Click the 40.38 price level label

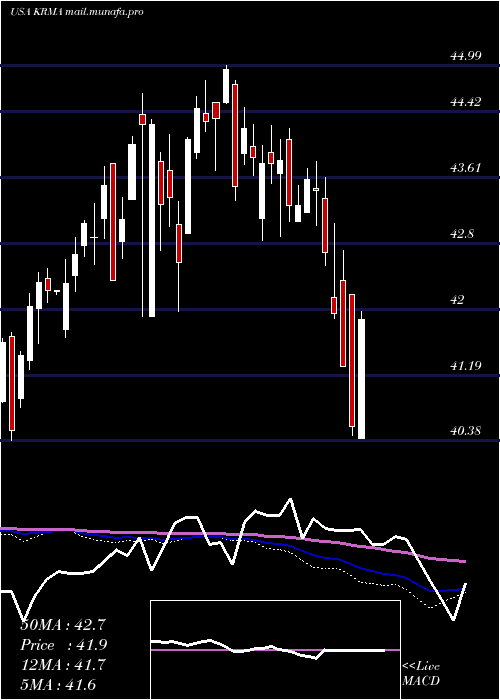click(466, 431)
